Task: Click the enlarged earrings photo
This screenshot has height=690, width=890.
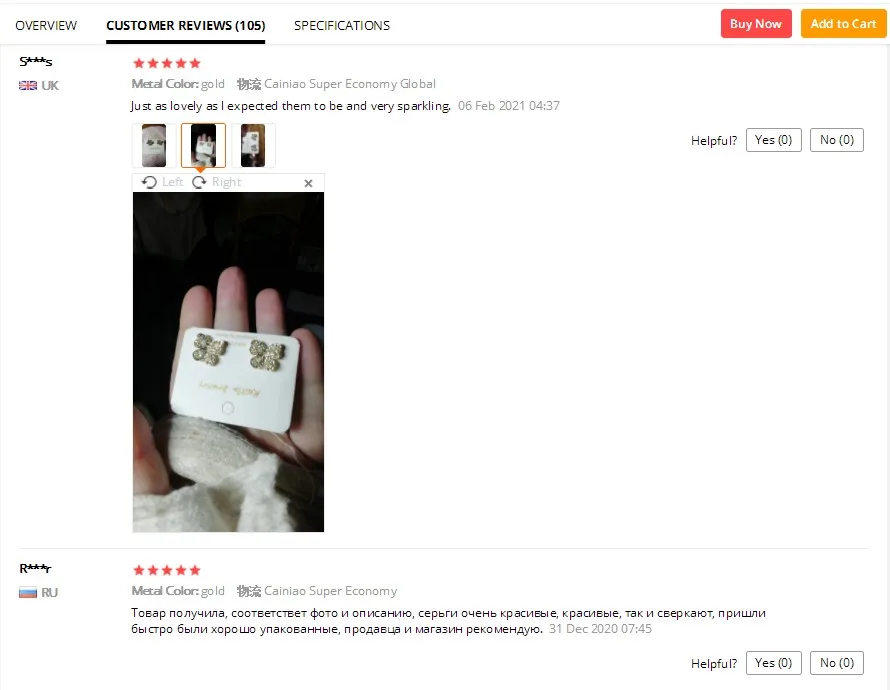Action: (228, 362)
